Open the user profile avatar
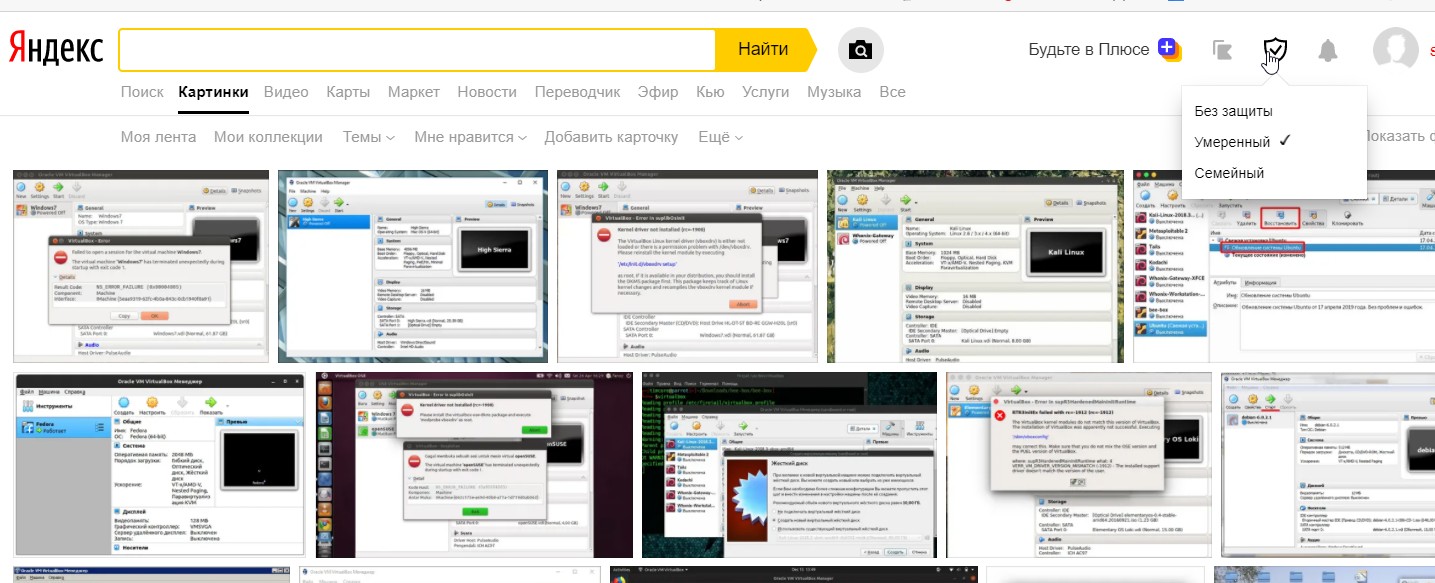 click(x=1395, y=49)
